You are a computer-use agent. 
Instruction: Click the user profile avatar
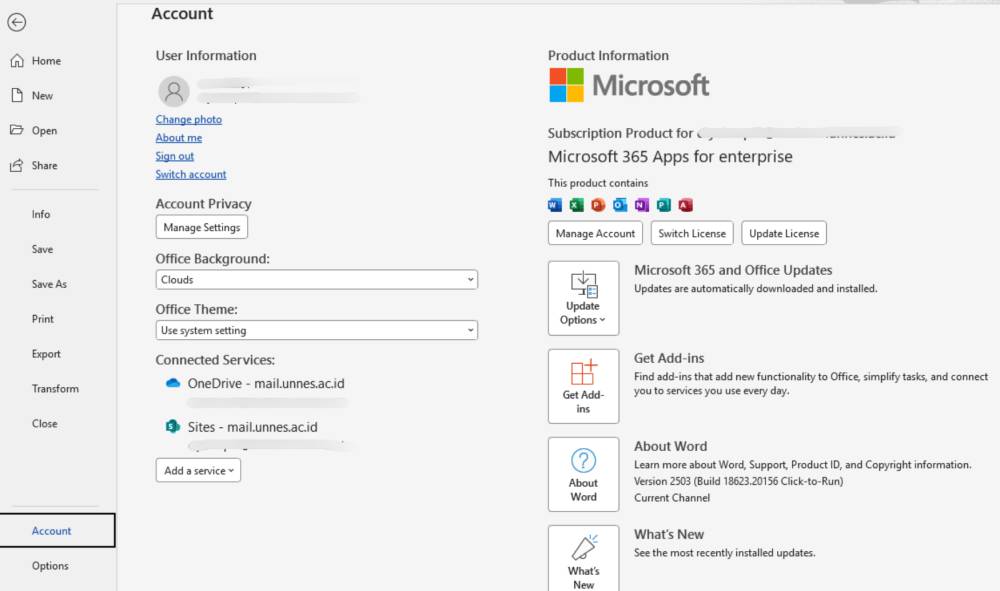[173, 91]
